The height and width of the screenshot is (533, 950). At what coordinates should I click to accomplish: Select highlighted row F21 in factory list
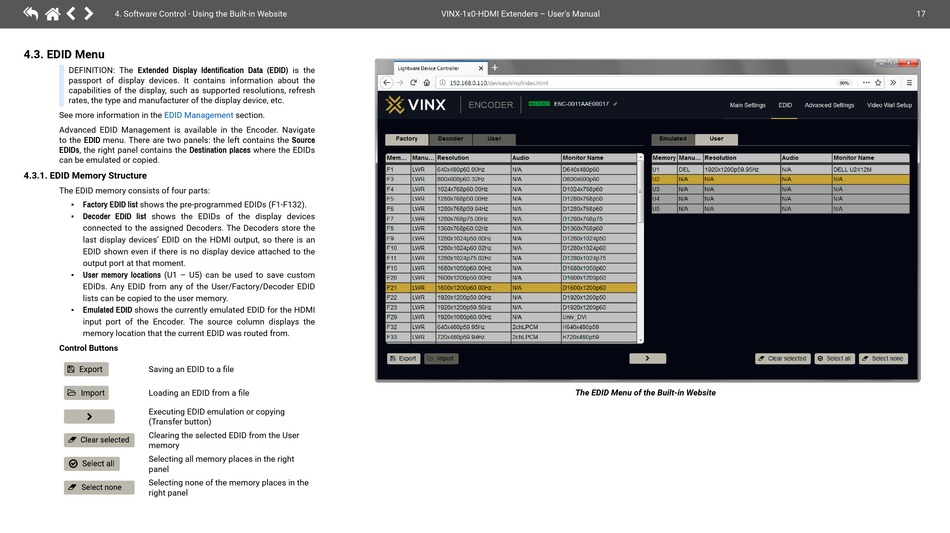coord(511,288)
